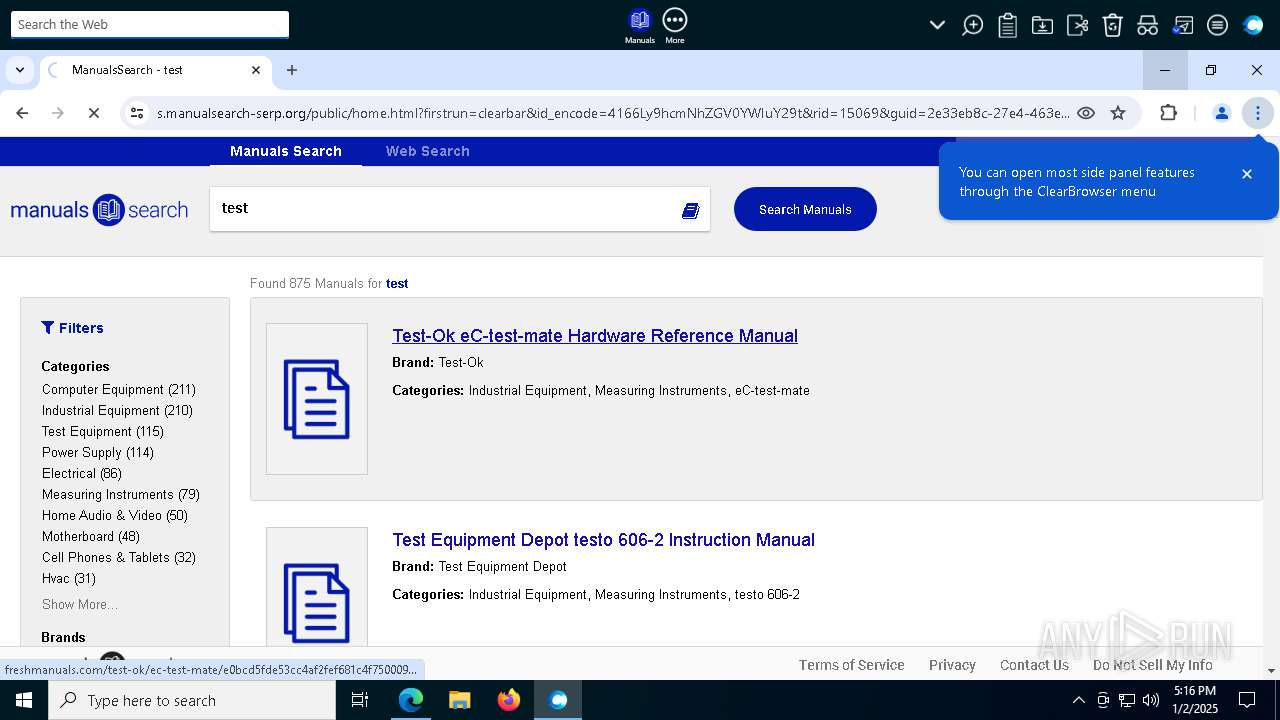
Task: Open Terms of Service link
Action: pyautogui.click(x=852, y=665)
